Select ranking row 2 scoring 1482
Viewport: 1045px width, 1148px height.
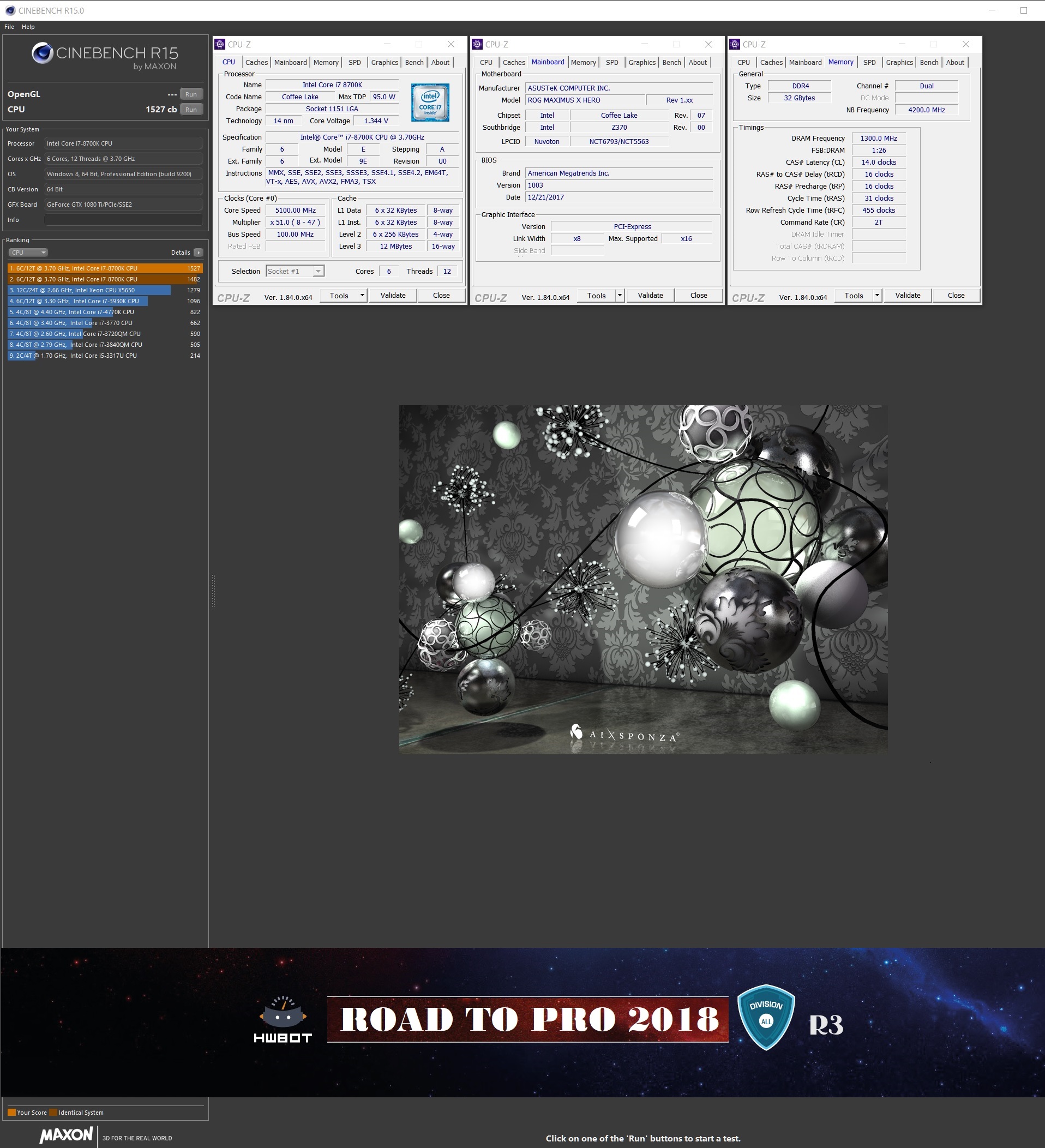click(x=105, y=279)
